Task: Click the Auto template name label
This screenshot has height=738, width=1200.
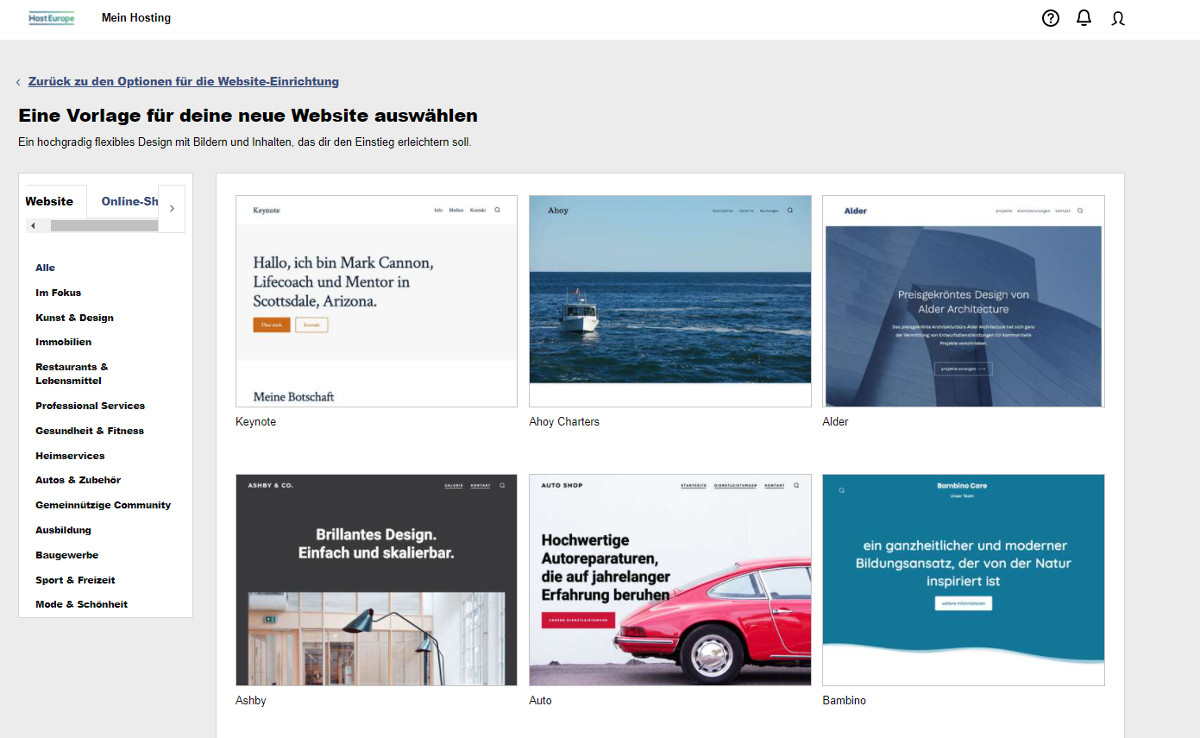Action: [x=540, y=701]
